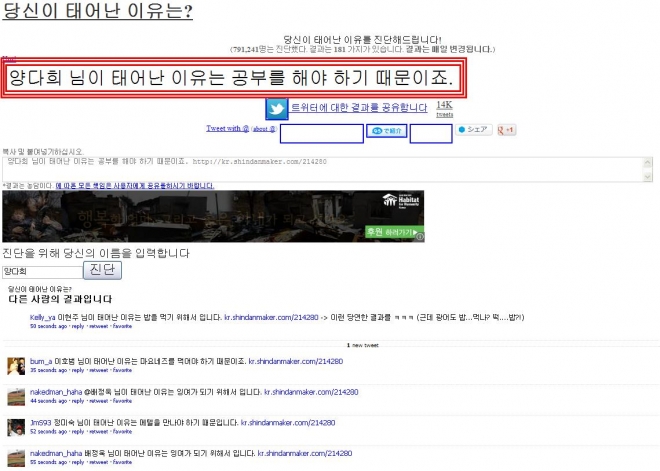660x471 pixels.
Task: Click the nakedman_haha avatar on the 55 seconds tweet
Action: [x=16, y=458]
